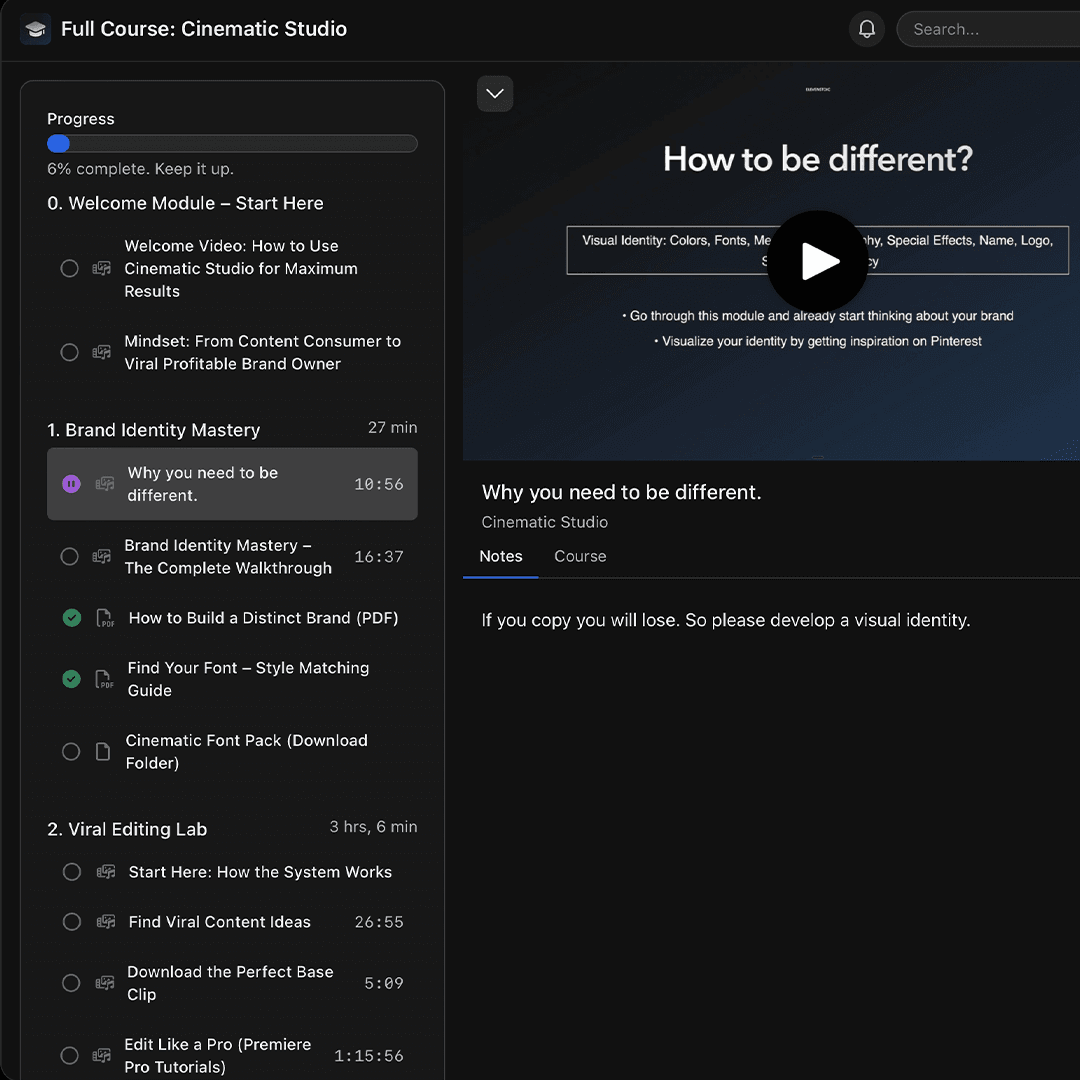Click the video icon next to Find Viral Content Ideas
The height and width of the screenshot is (1080, 1080).
pyautogui.click(x=105, y=921)
